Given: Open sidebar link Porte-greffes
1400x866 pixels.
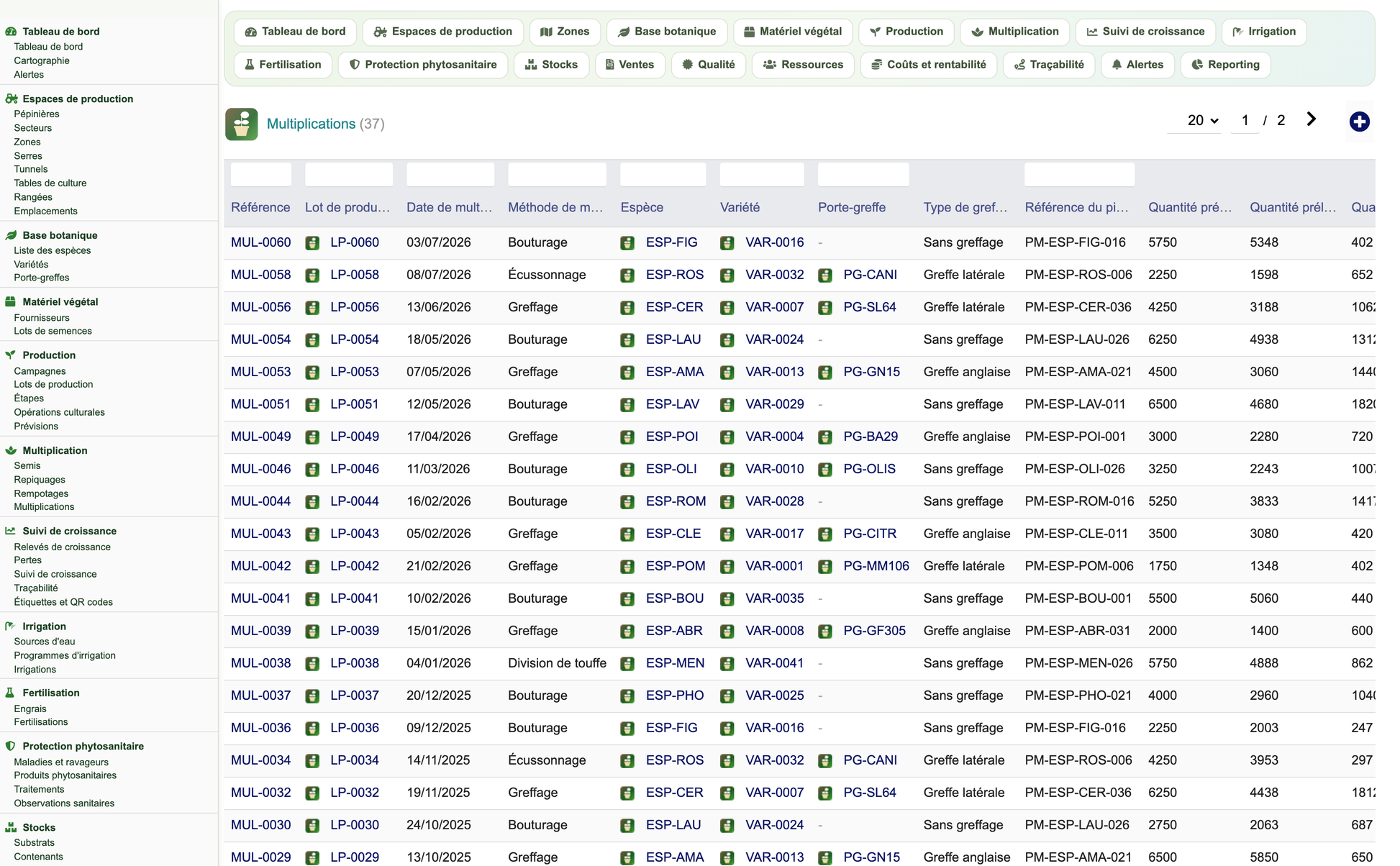Looking at the screenshot, I should [42, 278].
